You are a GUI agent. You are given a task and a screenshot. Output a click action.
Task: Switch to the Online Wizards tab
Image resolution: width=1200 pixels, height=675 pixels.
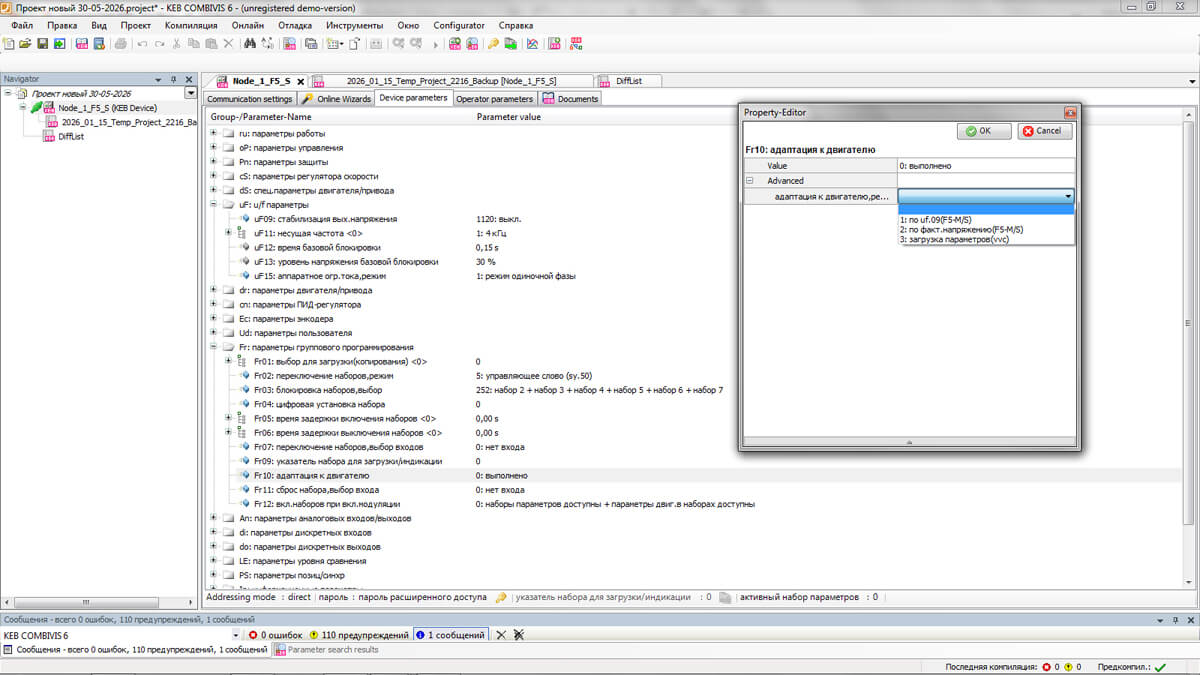336,99
